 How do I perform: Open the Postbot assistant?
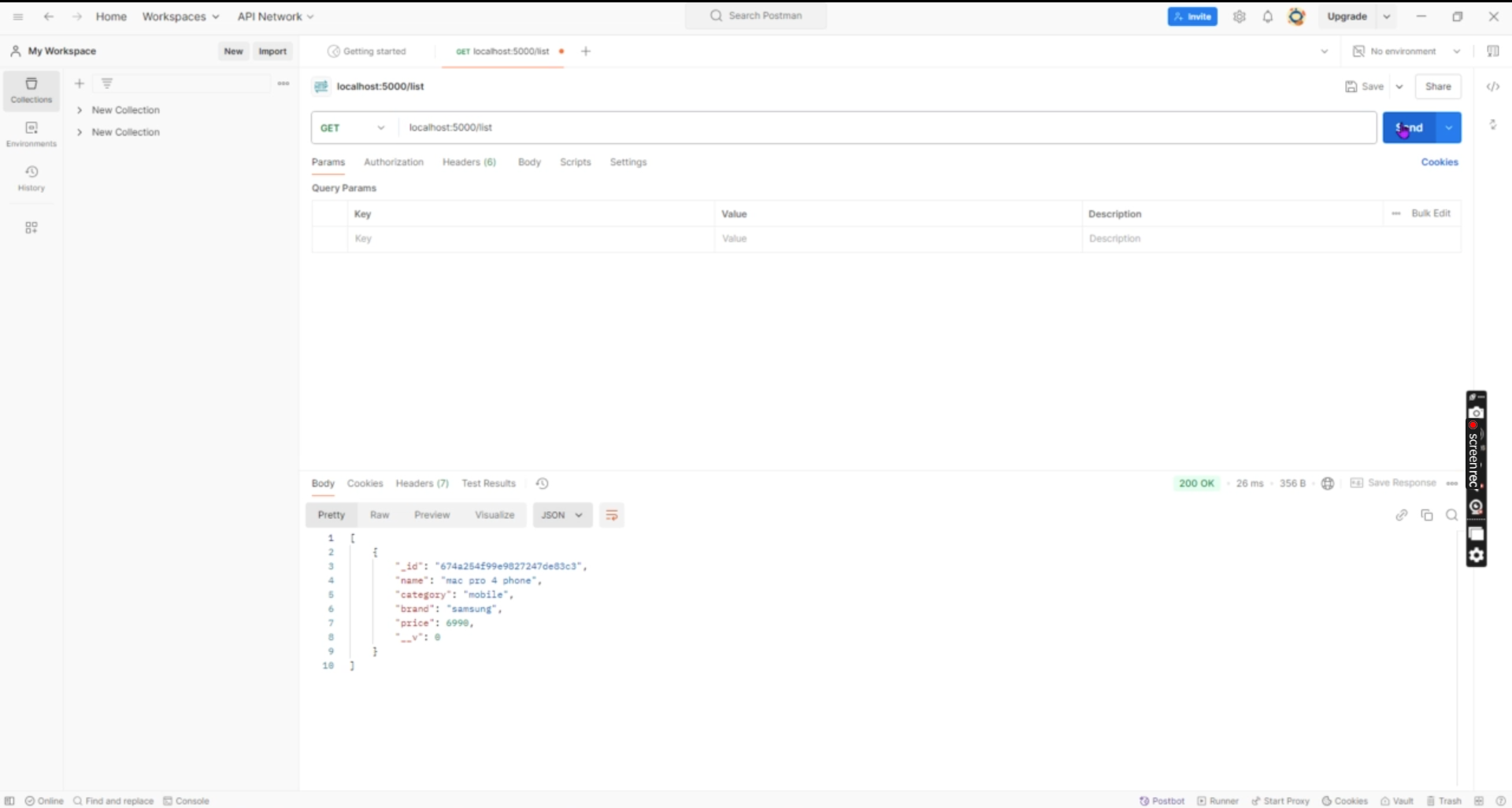point(1162,801)
